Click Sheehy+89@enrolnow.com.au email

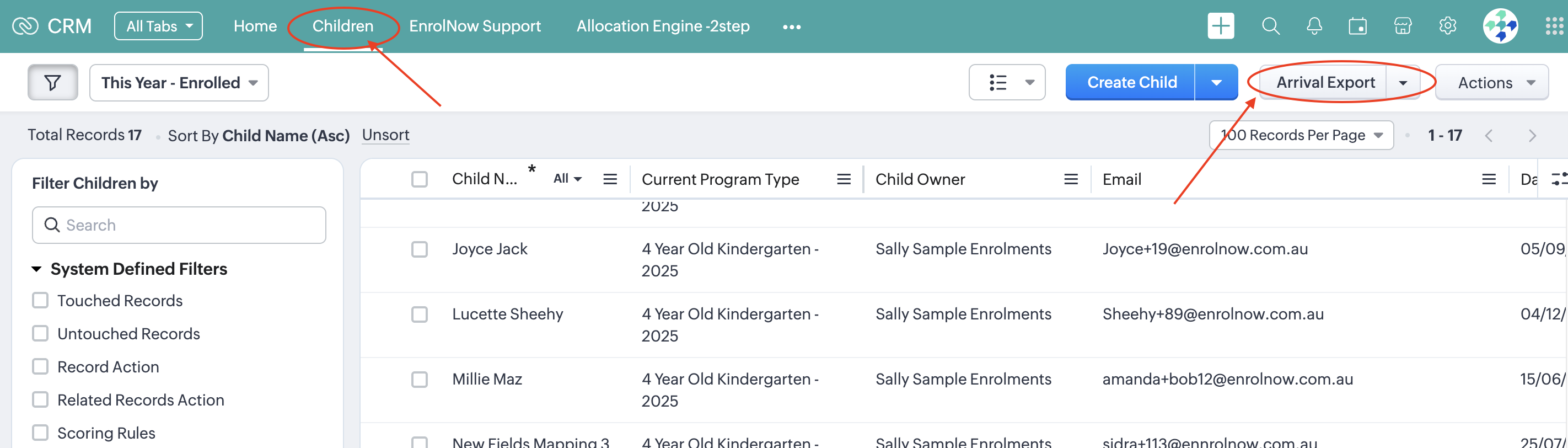click(x=1212, y=314)
